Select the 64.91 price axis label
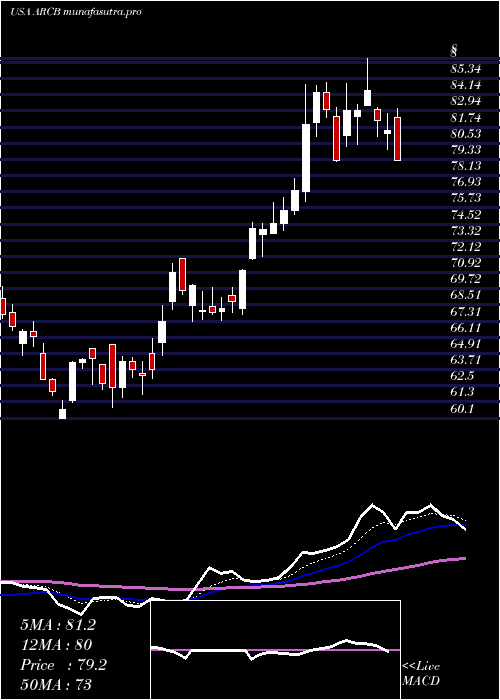Image resolution: width=500 pixels, height=700 pixels. [x=466, y=344]
